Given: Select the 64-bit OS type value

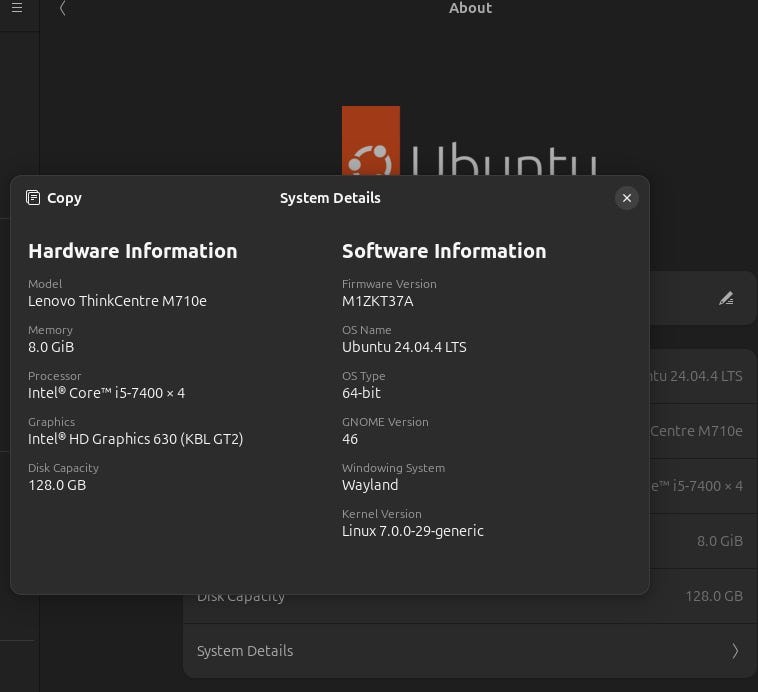Looking at the screenshot, I should [x=361, y=393].
